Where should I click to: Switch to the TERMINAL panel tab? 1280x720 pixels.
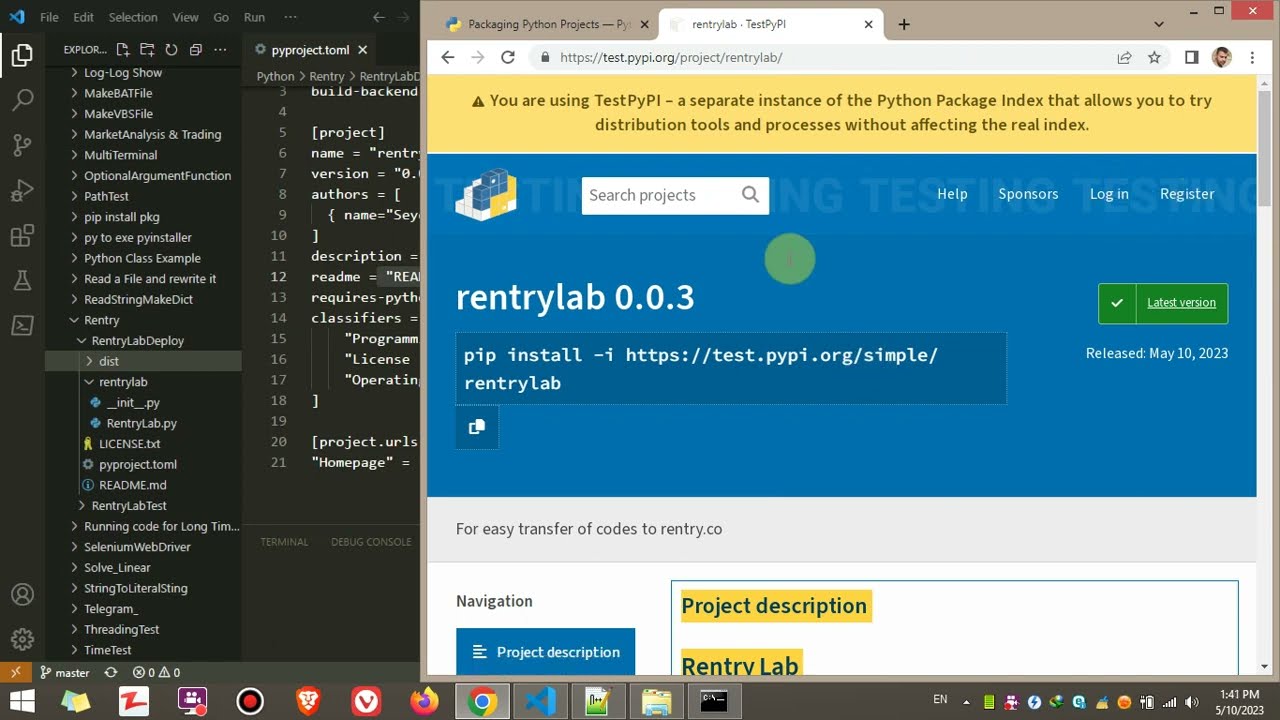tap(284, 542)
